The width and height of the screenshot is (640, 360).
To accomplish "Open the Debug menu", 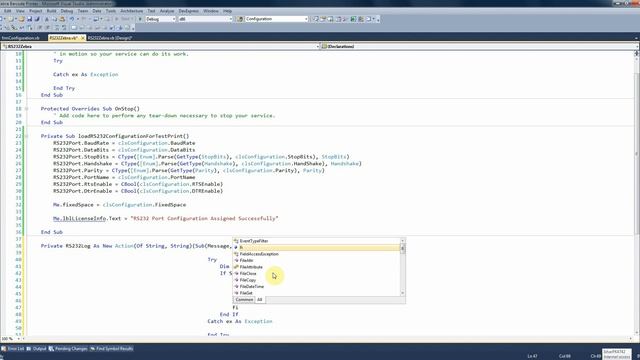I will click(67, 11).
